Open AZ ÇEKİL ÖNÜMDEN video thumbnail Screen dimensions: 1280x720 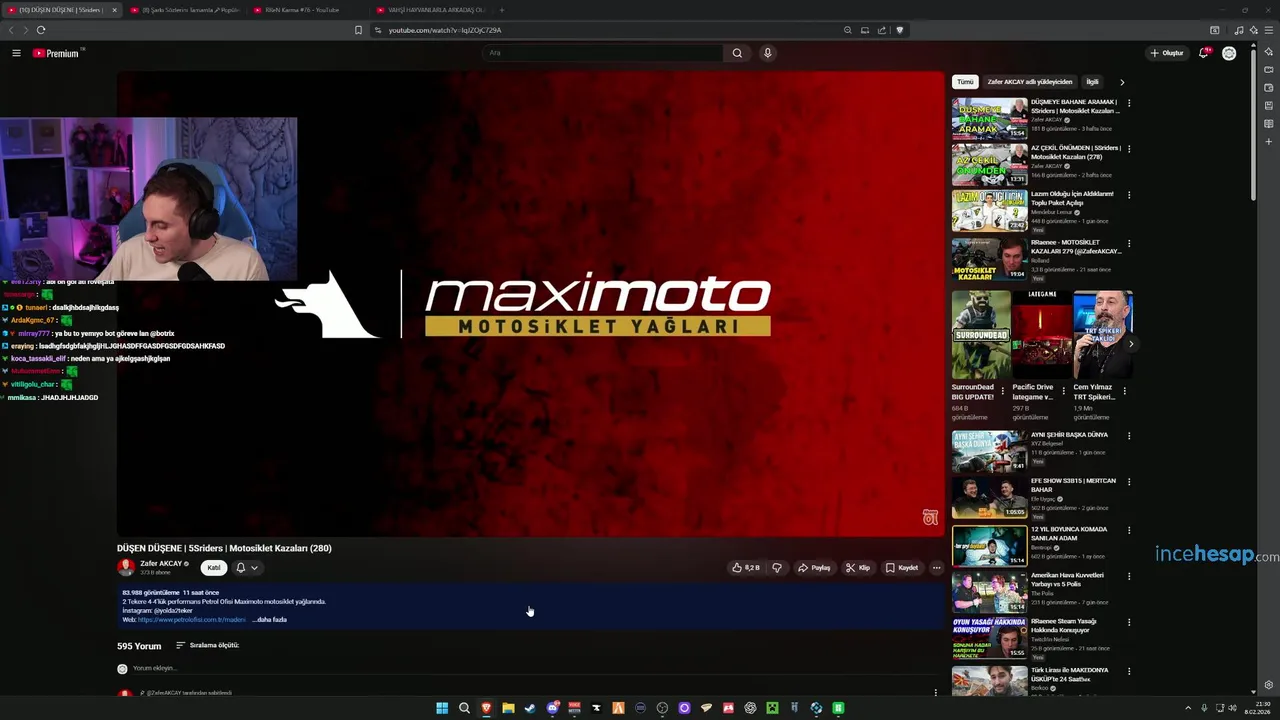989,164
